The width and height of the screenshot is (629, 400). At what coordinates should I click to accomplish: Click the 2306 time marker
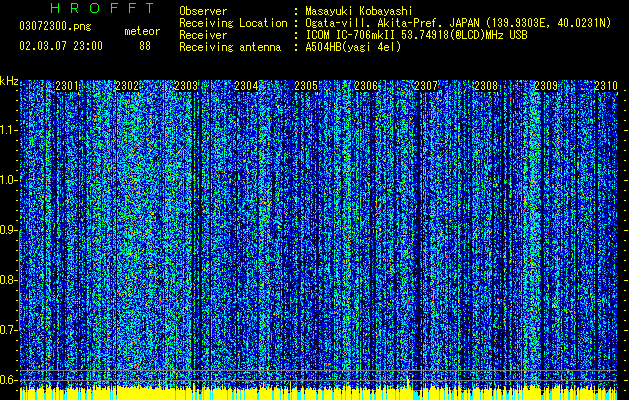[366, 86]
